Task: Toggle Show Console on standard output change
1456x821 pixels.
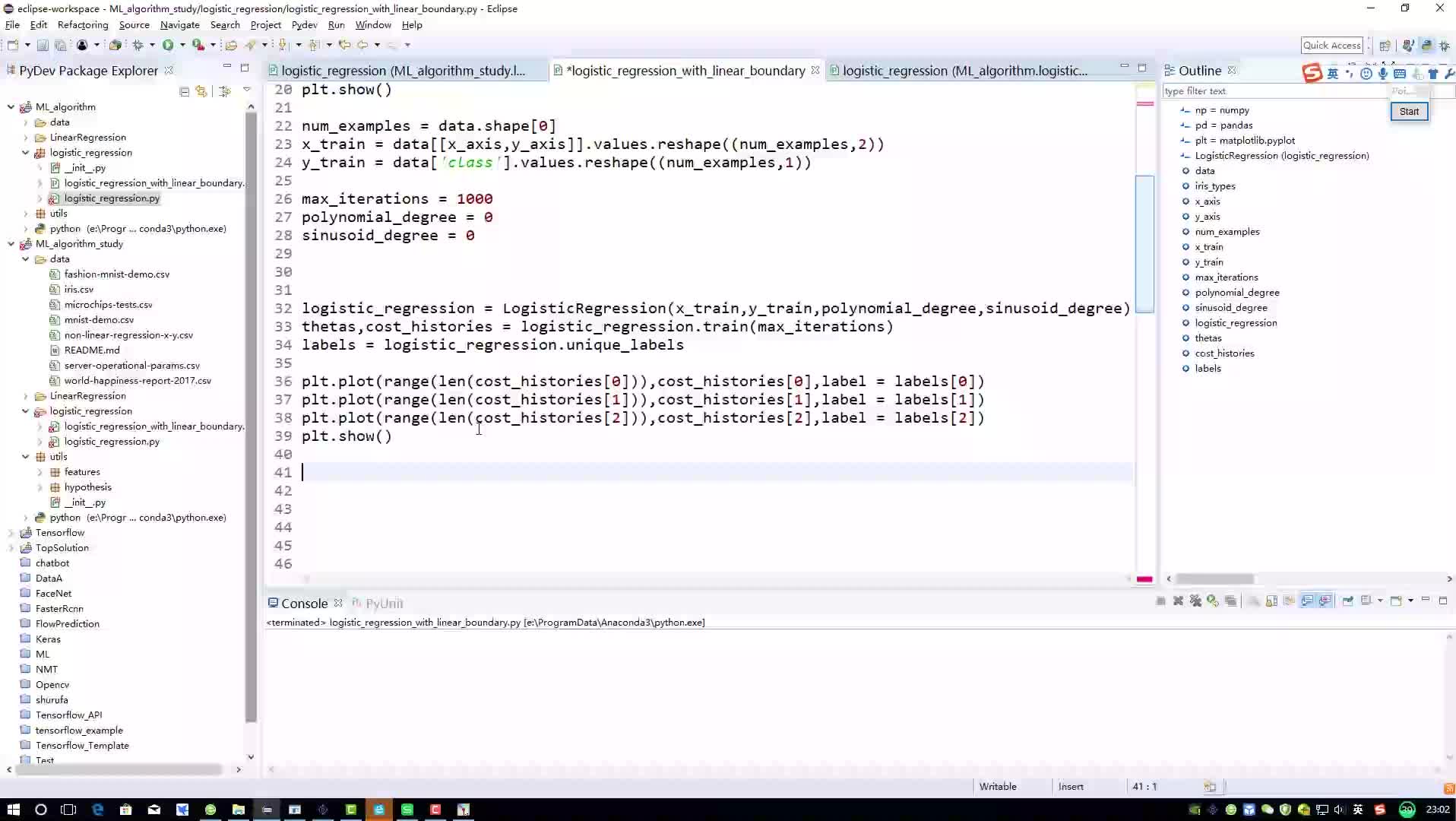Action: (1307, 601)
